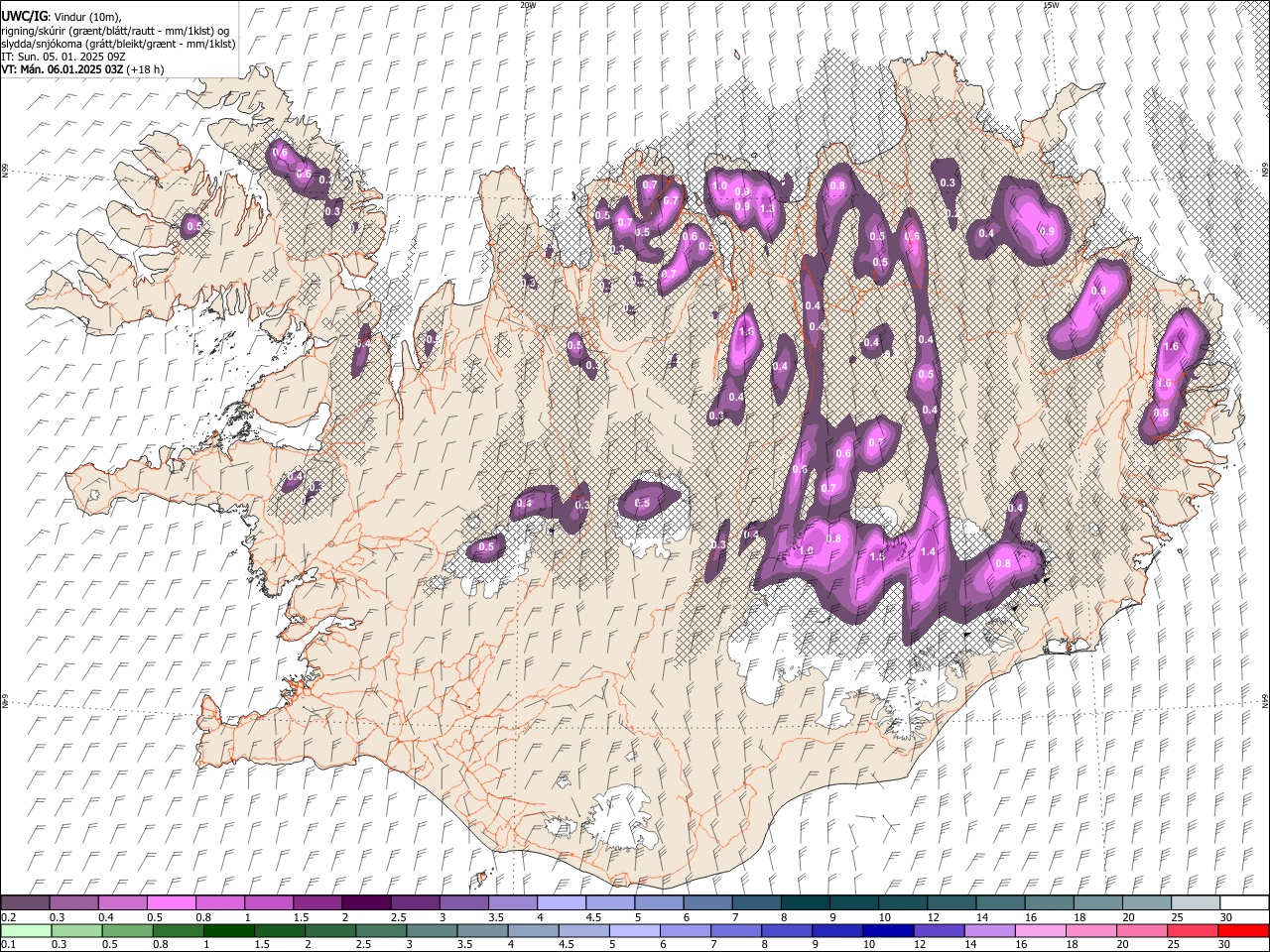Click the '1.6' precipitation value near the east coast
The image size is (1270, 952).
point(1170,347)
